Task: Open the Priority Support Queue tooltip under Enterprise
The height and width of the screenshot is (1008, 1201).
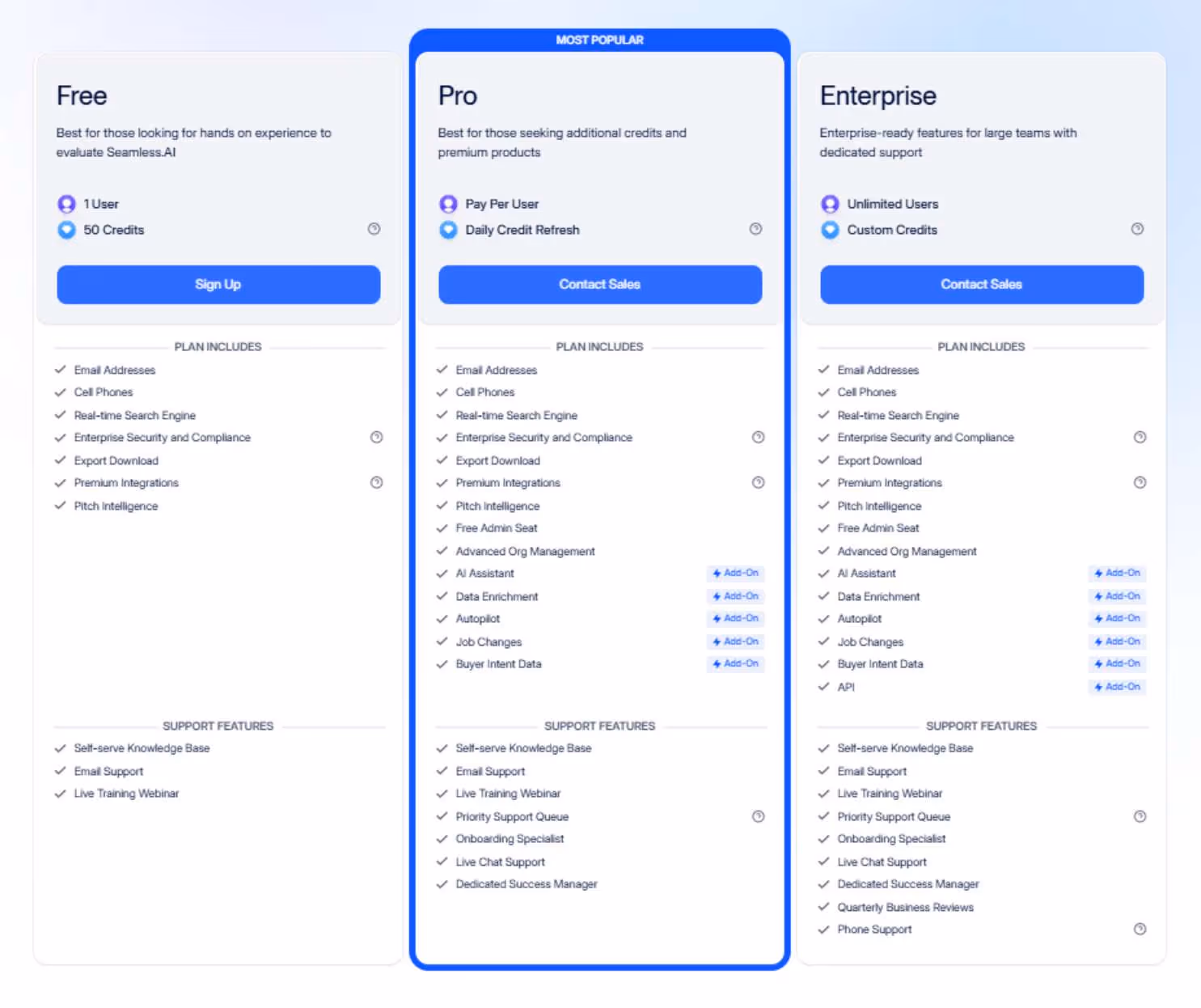Action: pos(1140,816)
